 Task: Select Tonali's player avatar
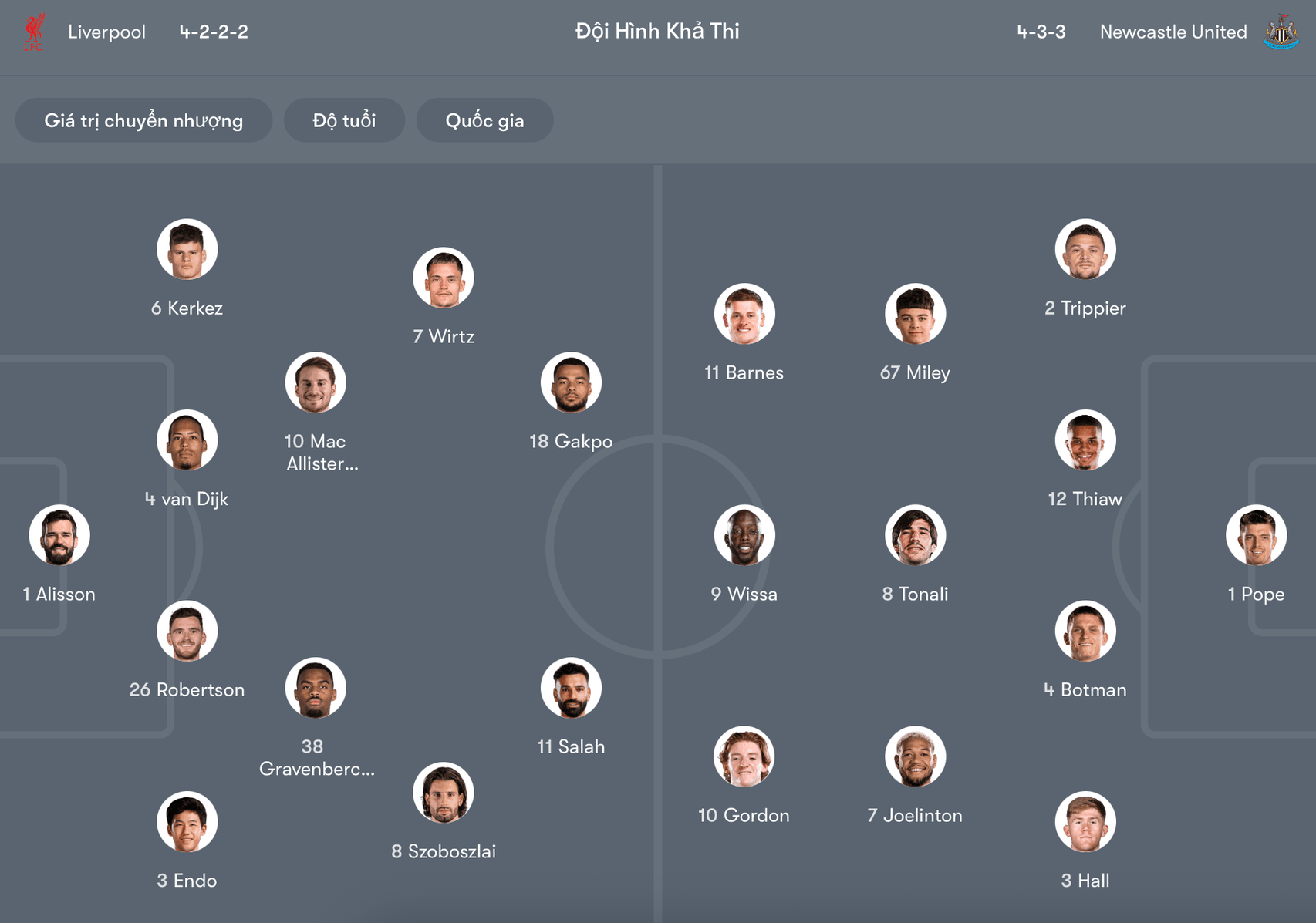tap(915, 534)
